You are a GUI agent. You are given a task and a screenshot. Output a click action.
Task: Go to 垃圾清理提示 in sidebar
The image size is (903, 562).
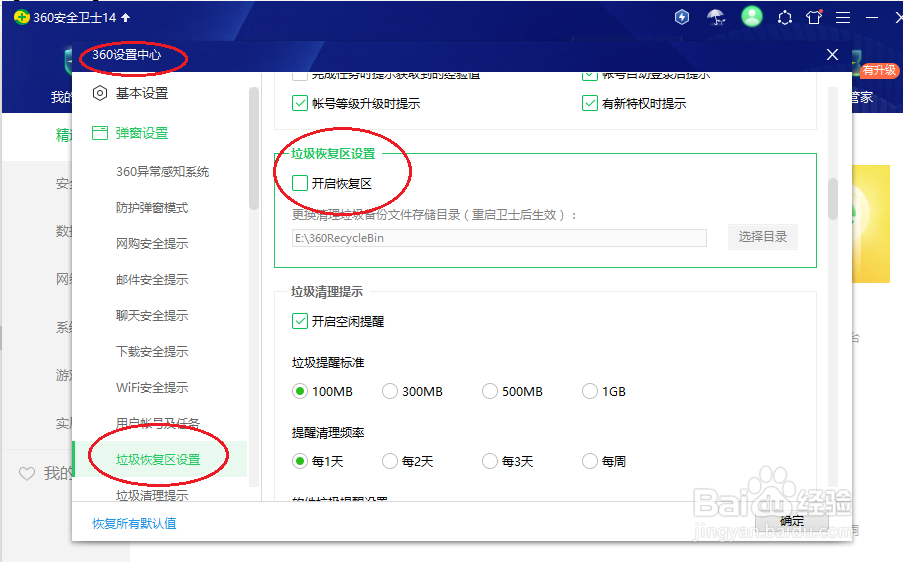(x=152, y=495)
